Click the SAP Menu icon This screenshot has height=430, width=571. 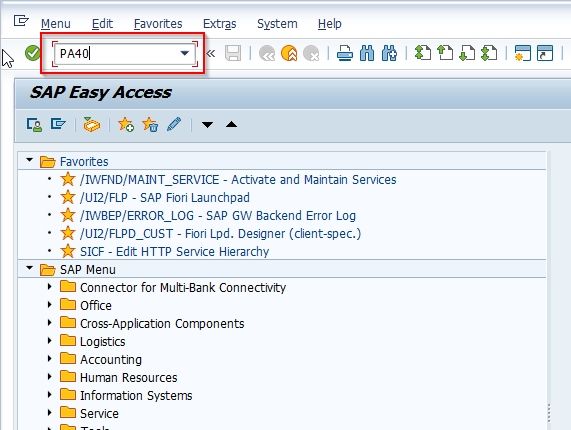tap(58, 124)
